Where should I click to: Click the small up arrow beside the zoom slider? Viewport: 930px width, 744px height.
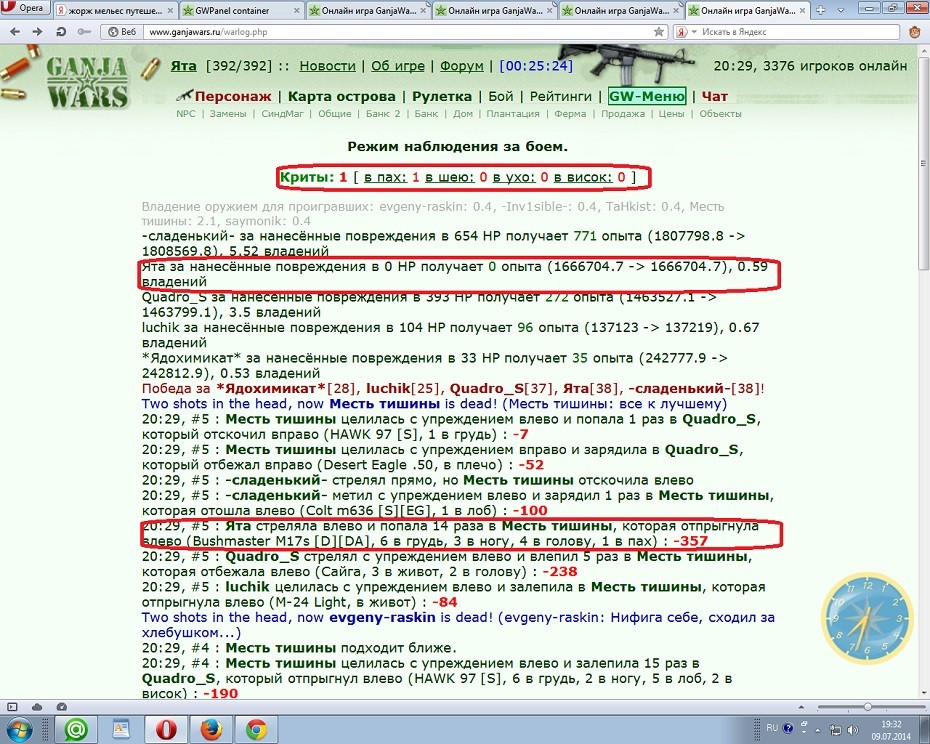pos(802,707)
